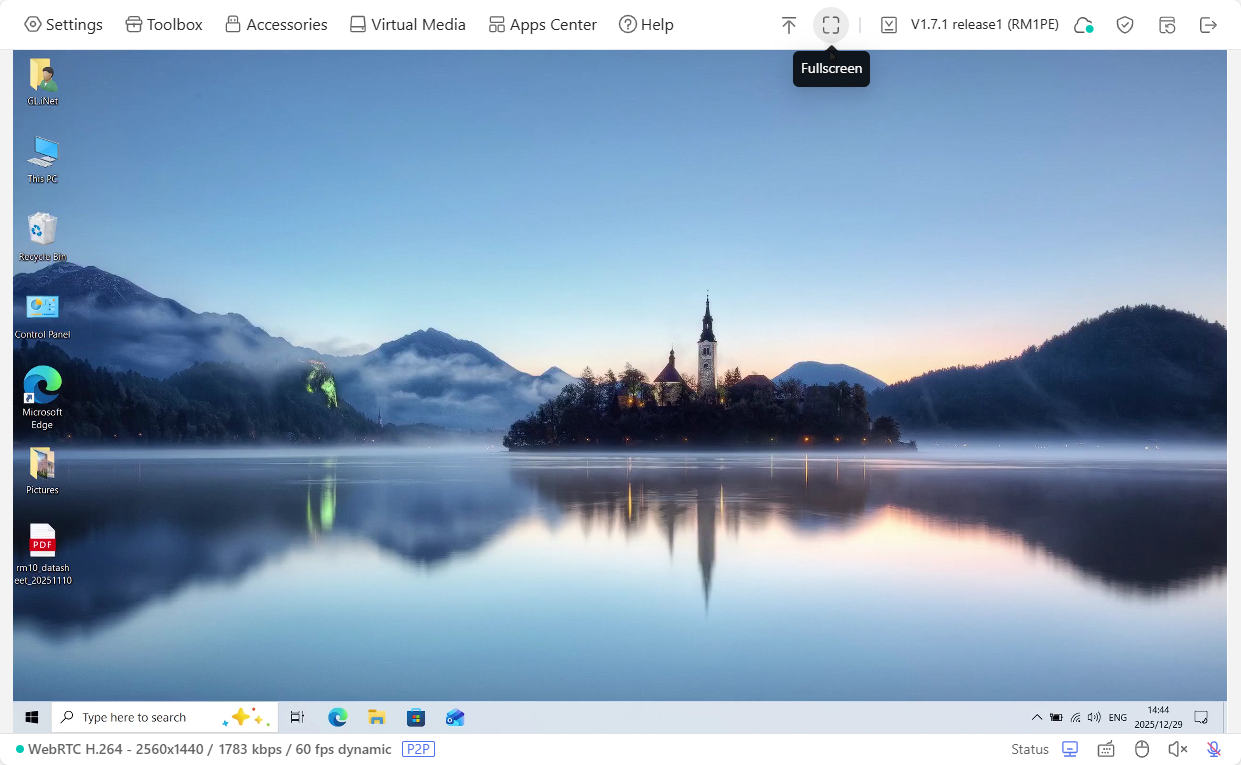The width and height of the screenshot is (1241, 765).
Task: Open the Apps Center menu
Action: point(542,24)
